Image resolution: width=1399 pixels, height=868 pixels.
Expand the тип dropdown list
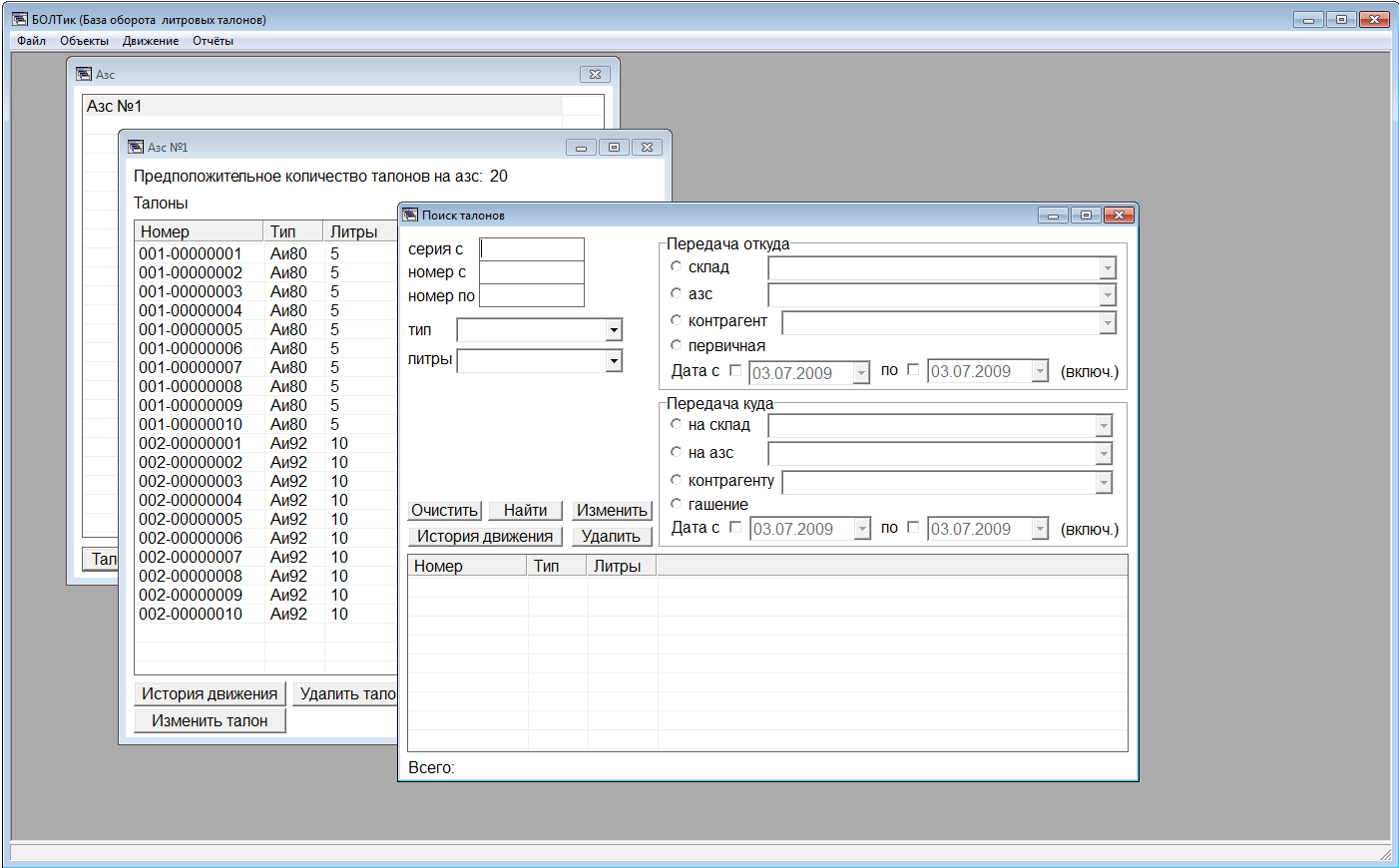tap(614, 330)
